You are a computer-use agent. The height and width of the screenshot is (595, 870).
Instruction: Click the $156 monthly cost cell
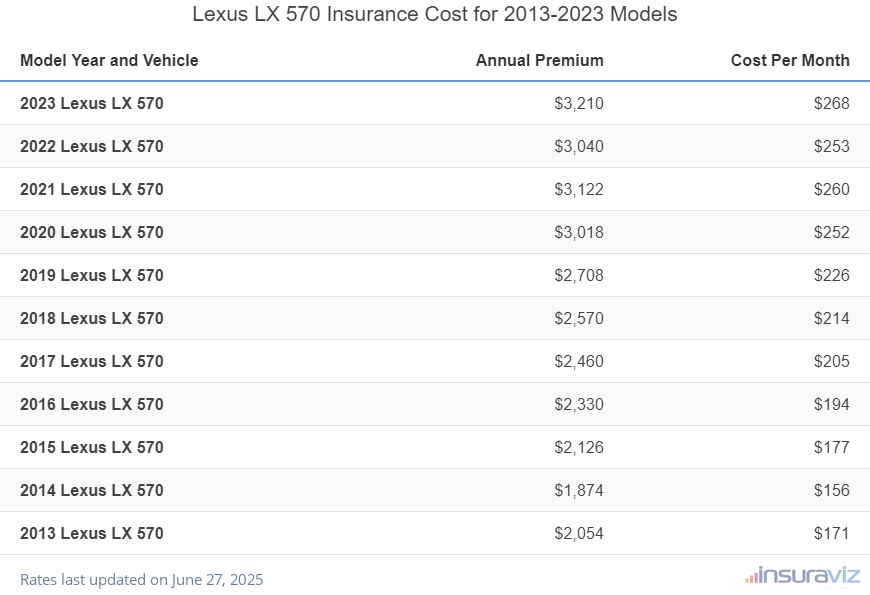(x=832, y=490)
